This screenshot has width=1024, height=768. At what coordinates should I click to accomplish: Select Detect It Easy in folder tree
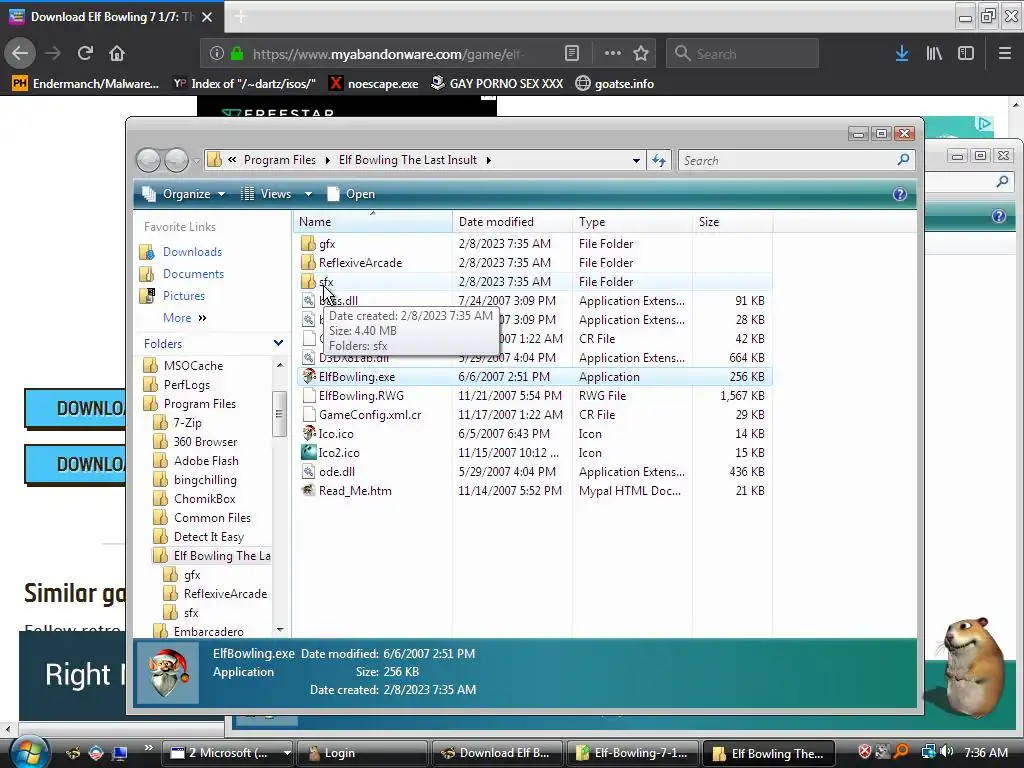[208, 537]
